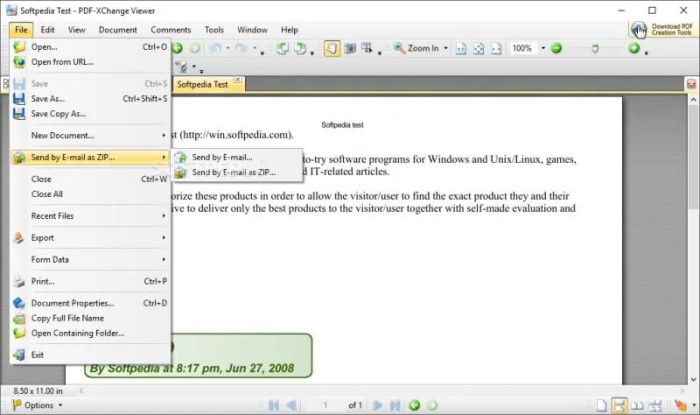The height and width of the screenshot is (415, 700).
Task: Select Send by E-mail in the submenu
Action: point(221,157)
